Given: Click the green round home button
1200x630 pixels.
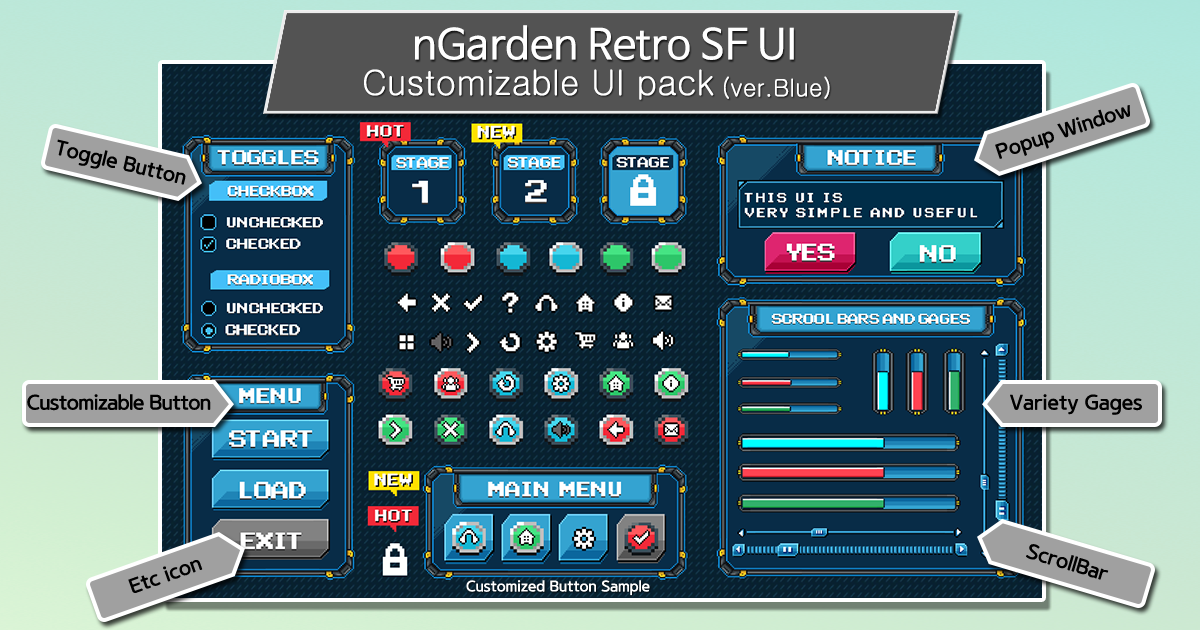Looking at the screenshot, I should (615, 382).
